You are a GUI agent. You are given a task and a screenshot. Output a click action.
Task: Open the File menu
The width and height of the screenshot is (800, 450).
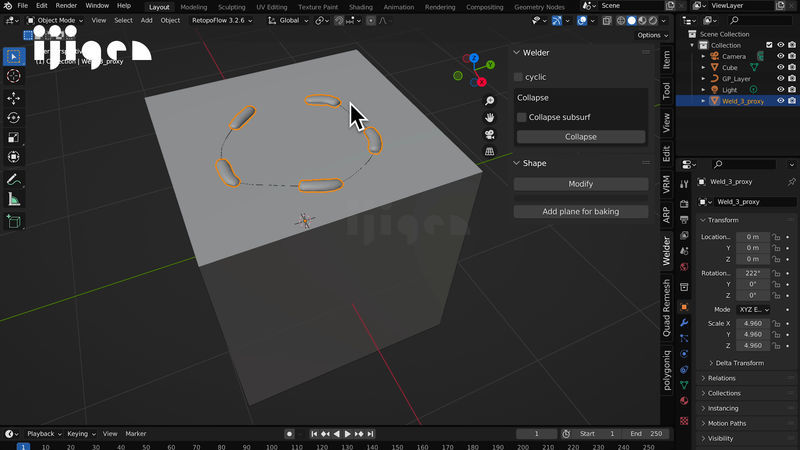pyautogui.click(x=22, y=6)
